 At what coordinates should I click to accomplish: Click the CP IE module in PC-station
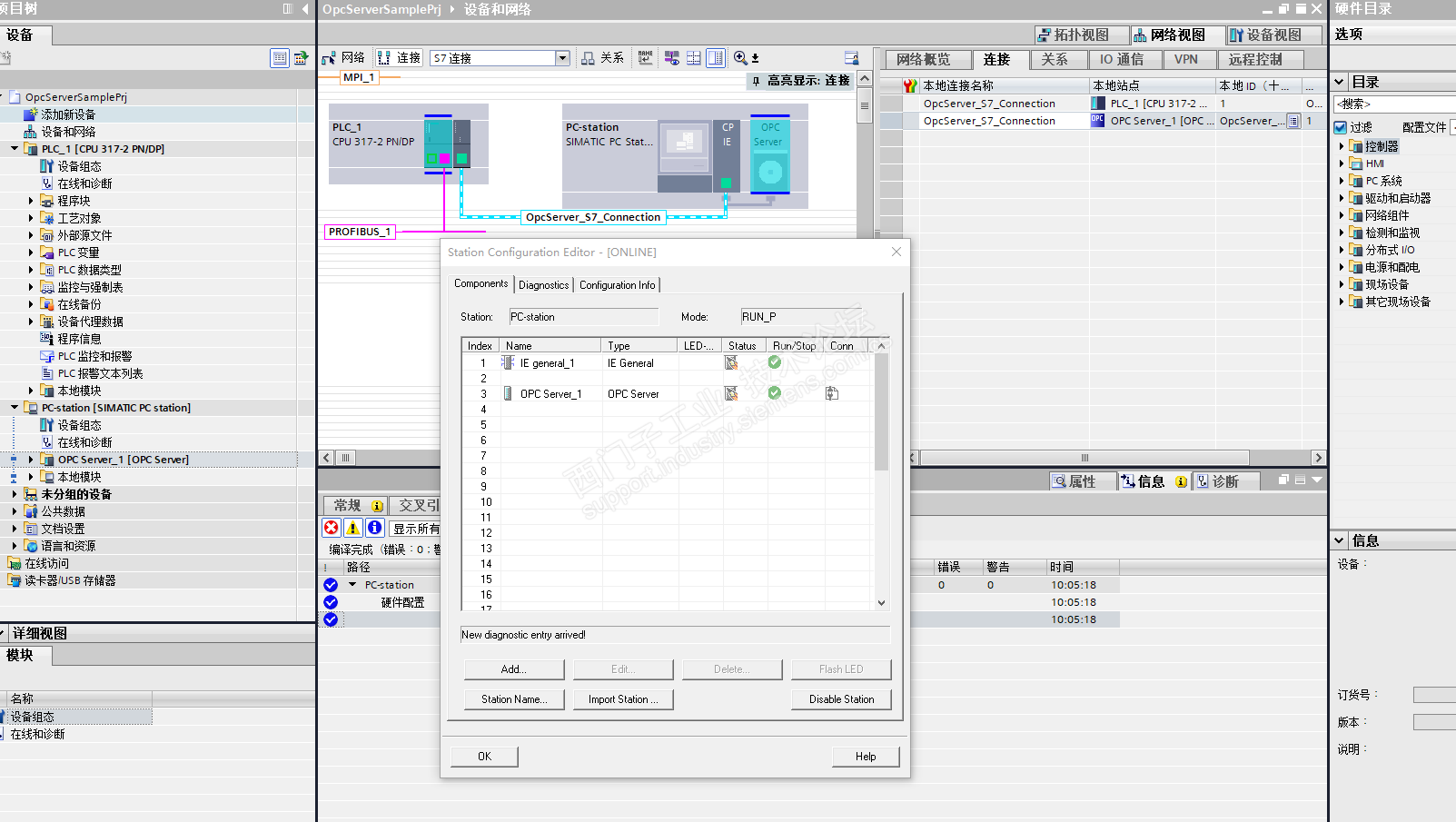[x=727, y=154]
